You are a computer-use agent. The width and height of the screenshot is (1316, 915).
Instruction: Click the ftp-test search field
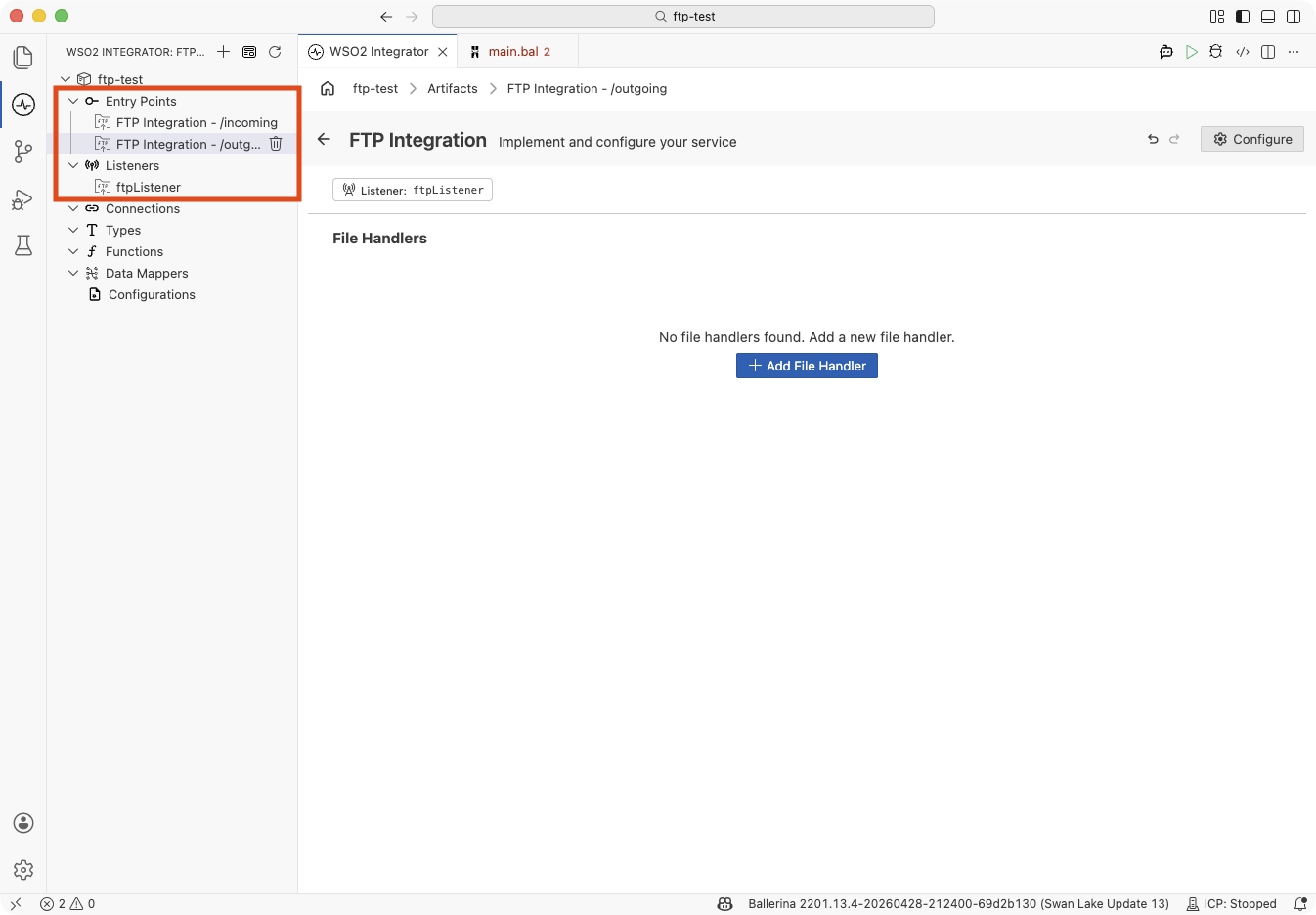(x=683, y=17)
